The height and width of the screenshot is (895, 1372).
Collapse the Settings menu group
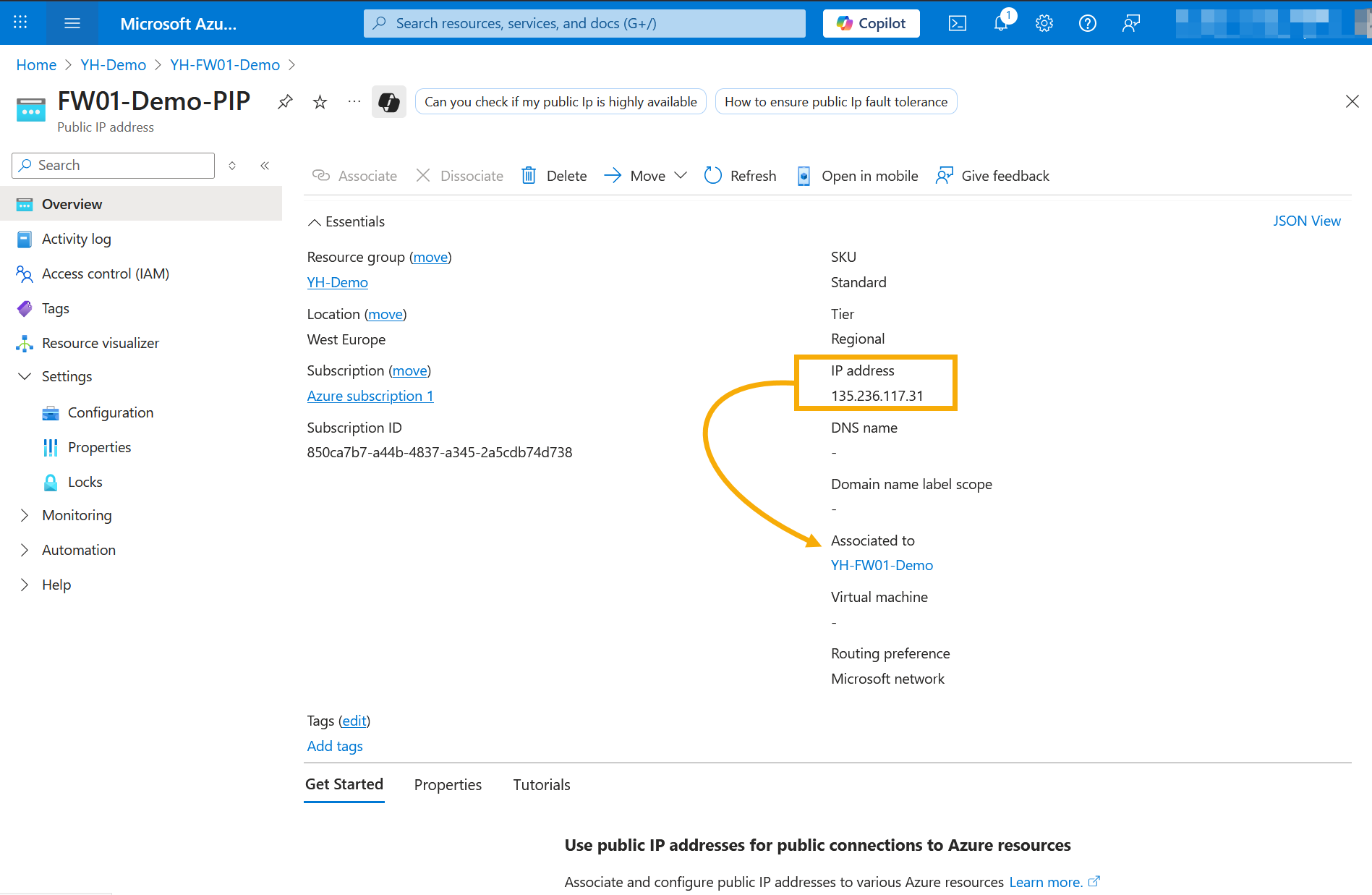(x=25, y=376)
